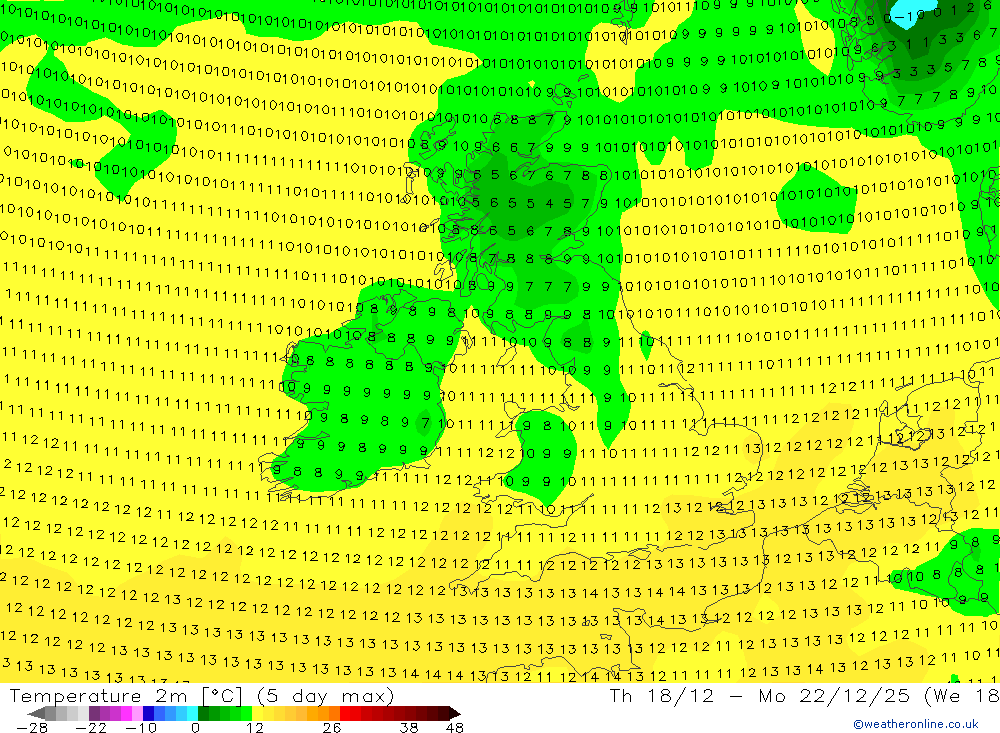Viewport: 1000px width, 733px height.
Task: Click the -22 label on the temperature scale
Action: 91,727
